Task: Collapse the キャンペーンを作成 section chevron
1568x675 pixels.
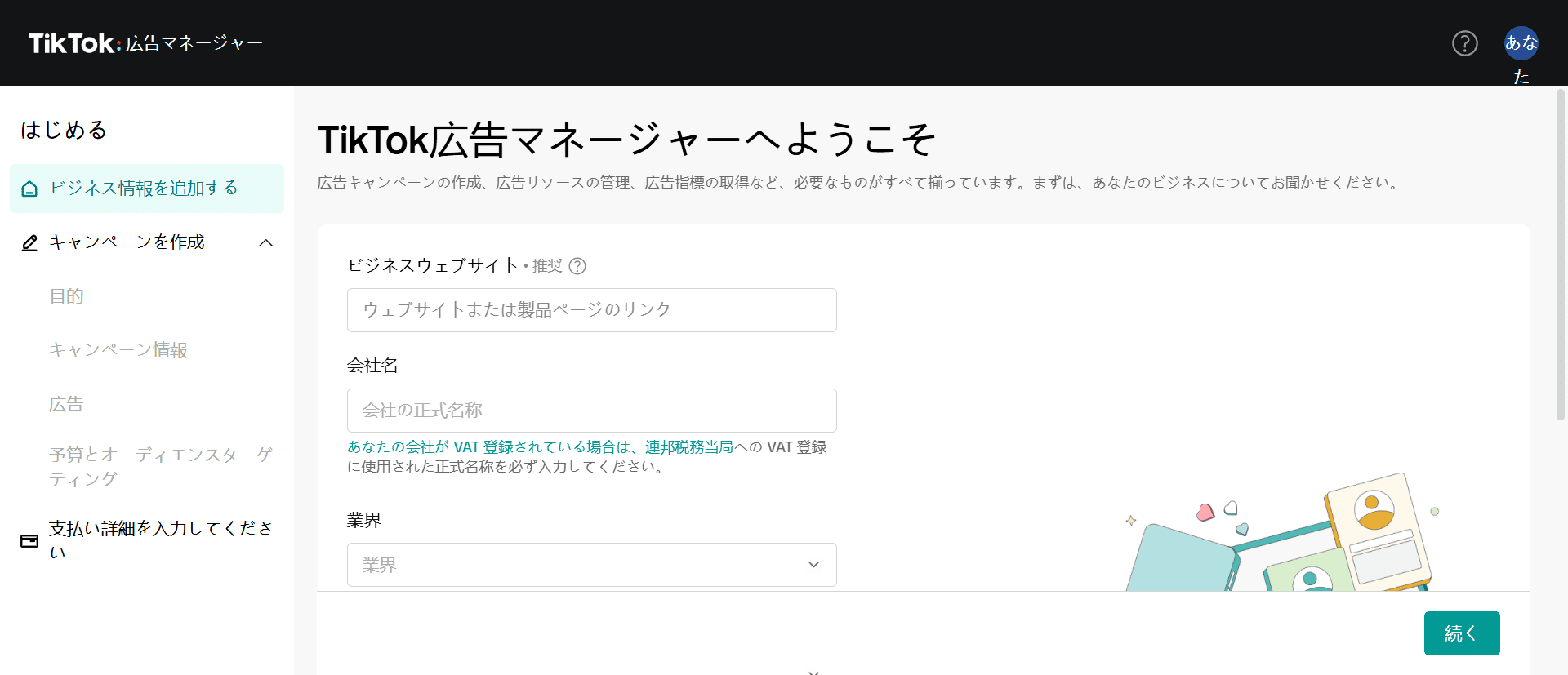Action: tap(266, 242)
